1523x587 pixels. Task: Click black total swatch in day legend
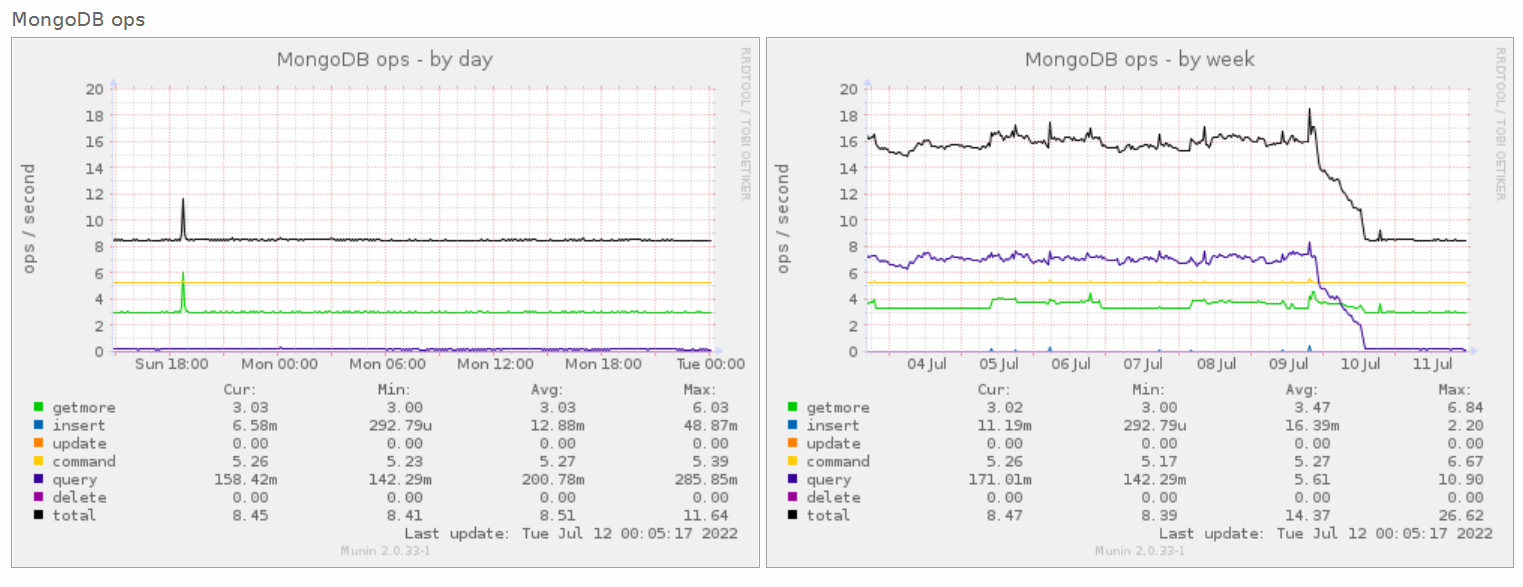pyautogui.click(x=39, y=515)
